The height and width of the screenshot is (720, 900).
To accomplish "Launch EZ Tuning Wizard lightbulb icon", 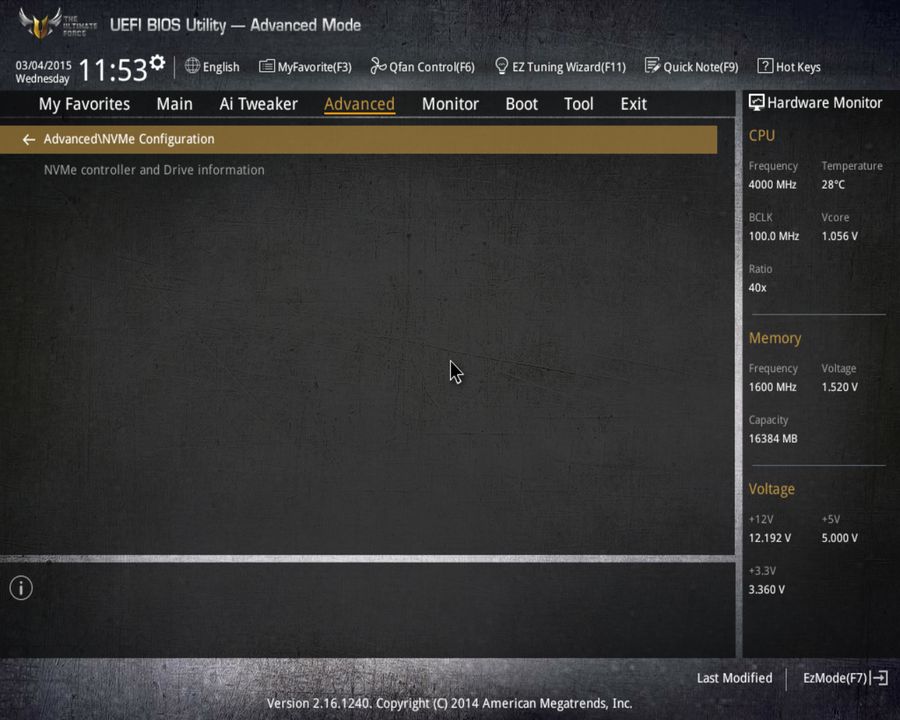I will tap(501, 66).
